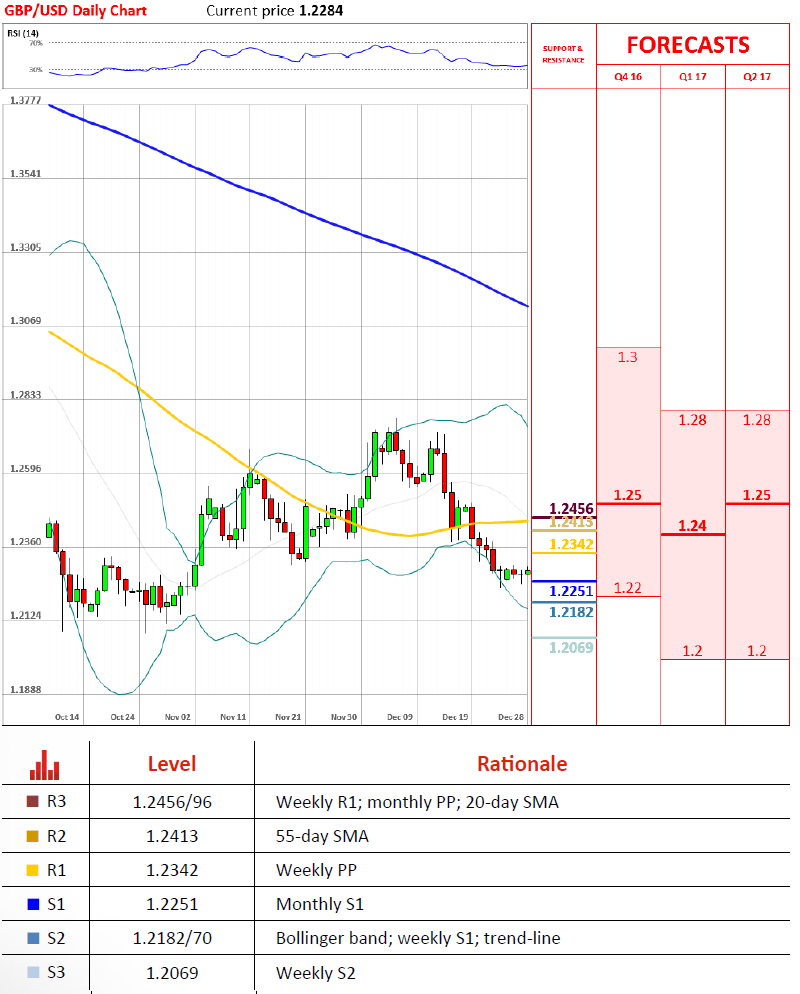Image resolution: width=800 pixels, height=994 pixels.
Task: Click the 1.2342 cell in the Level column
Action: click(172, 870)
